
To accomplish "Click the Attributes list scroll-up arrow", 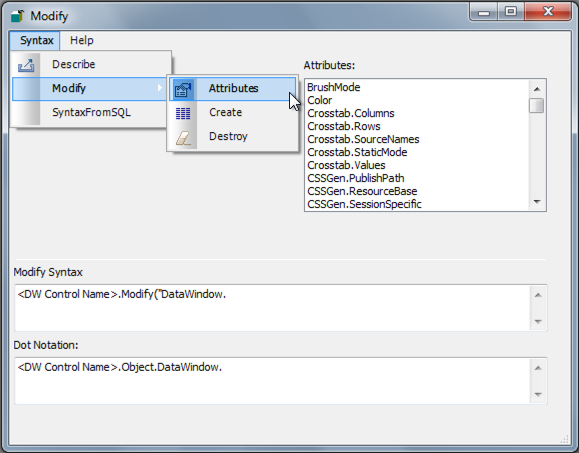I will click(537, 89).
